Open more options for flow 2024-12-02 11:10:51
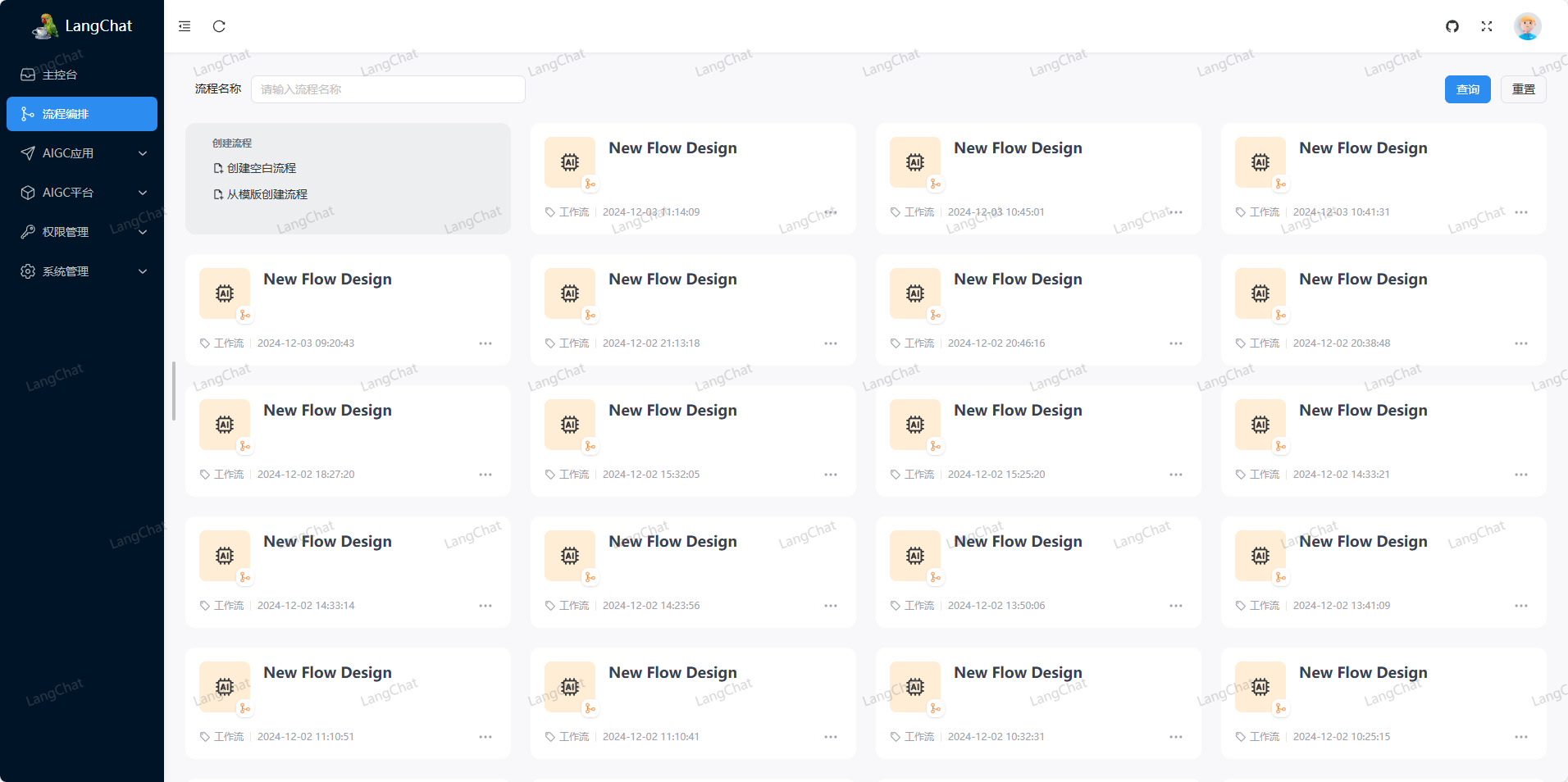 point(485,737)
